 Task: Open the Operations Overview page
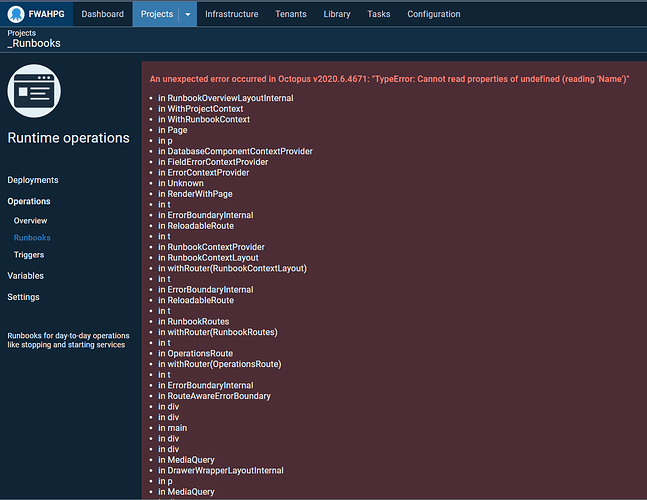point(31,221)
